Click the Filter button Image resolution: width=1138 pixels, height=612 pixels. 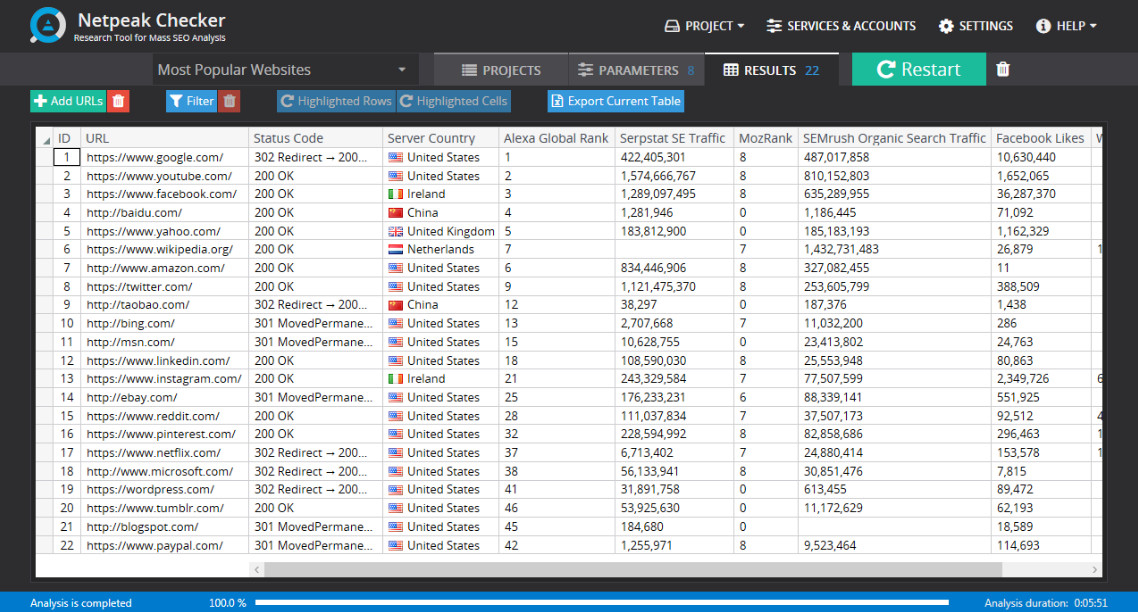pos(192,101)
